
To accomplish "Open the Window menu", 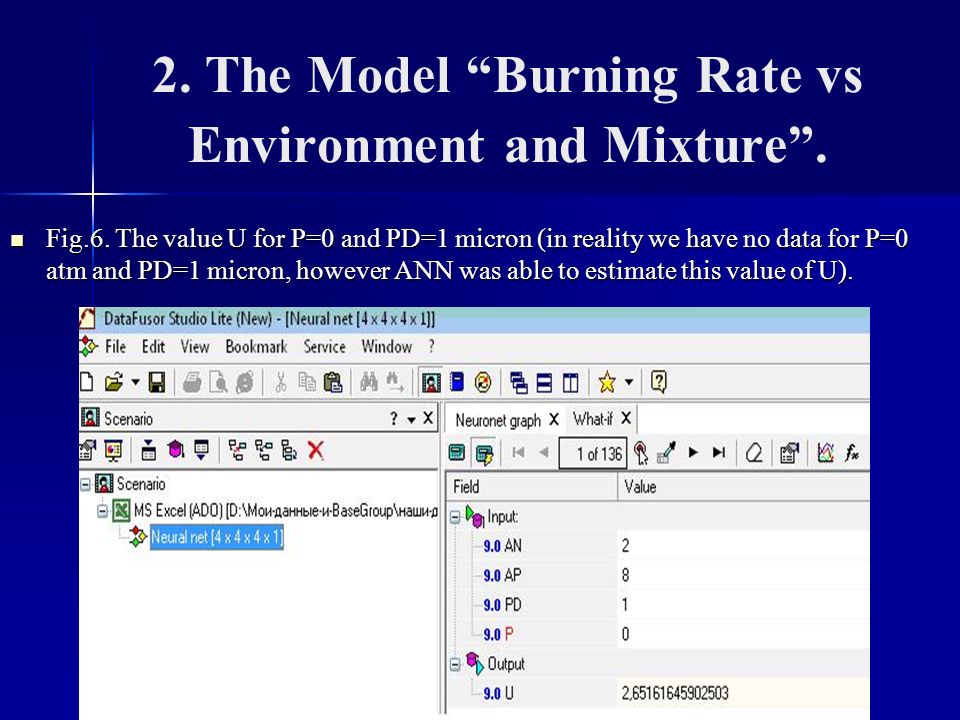I will pos(386,347).
